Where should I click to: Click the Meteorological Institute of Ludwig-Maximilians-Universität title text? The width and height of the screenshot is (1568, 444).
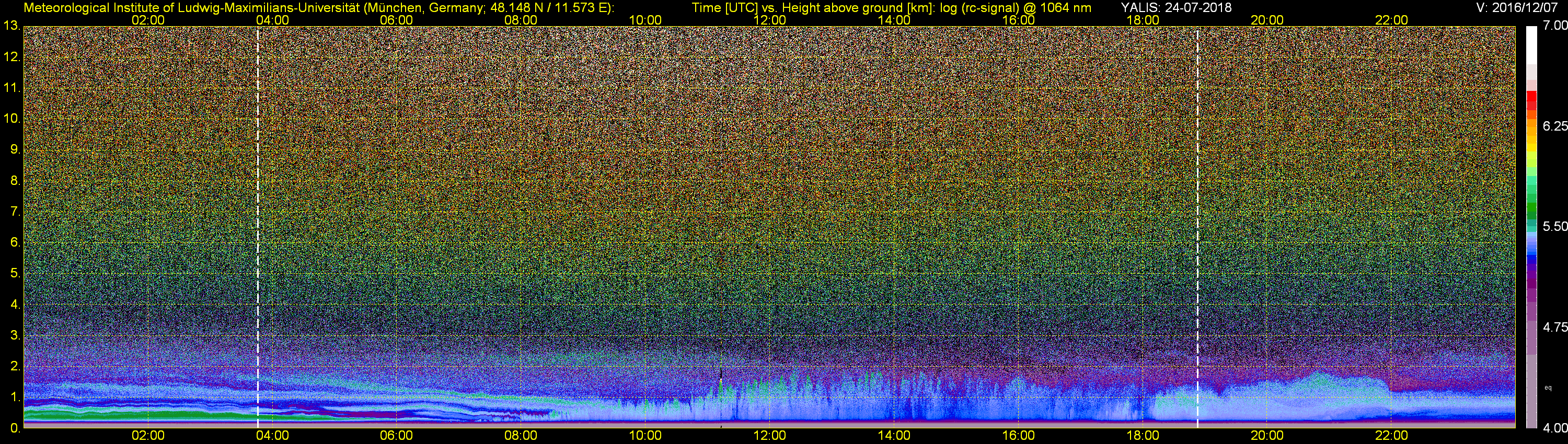(319, 8)
